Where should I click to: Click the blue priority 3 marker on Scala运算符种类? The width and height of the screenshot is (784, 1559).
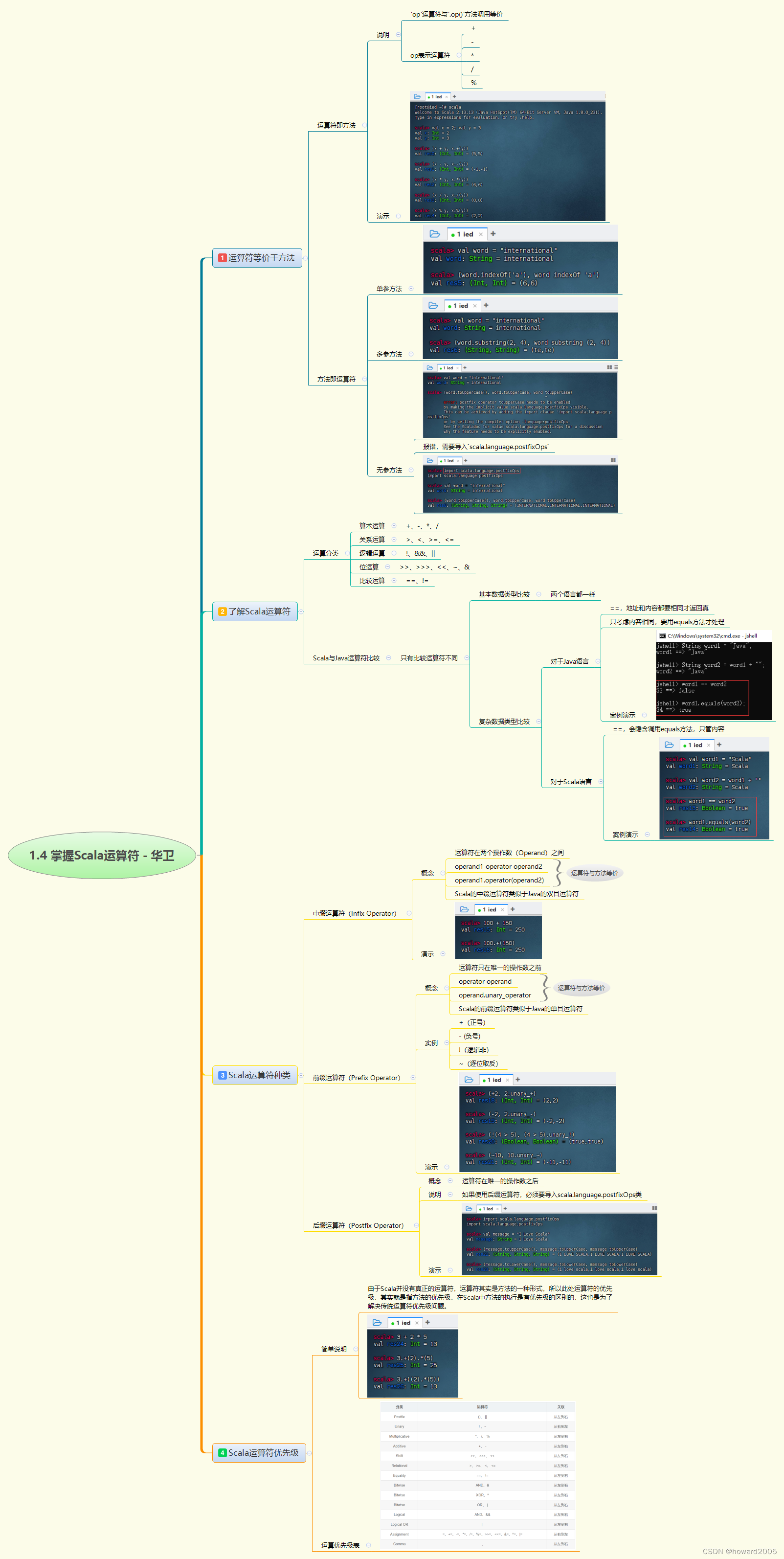[222, 1075]
